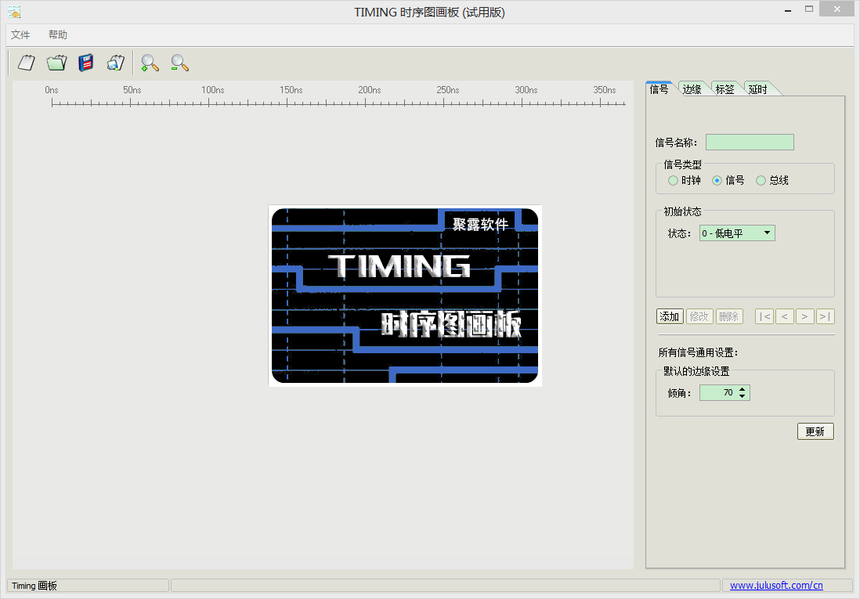This screenshot has width=860, height=599.
Task: Zoom in with the green-plus magnifier
Action: pos(150,63)
